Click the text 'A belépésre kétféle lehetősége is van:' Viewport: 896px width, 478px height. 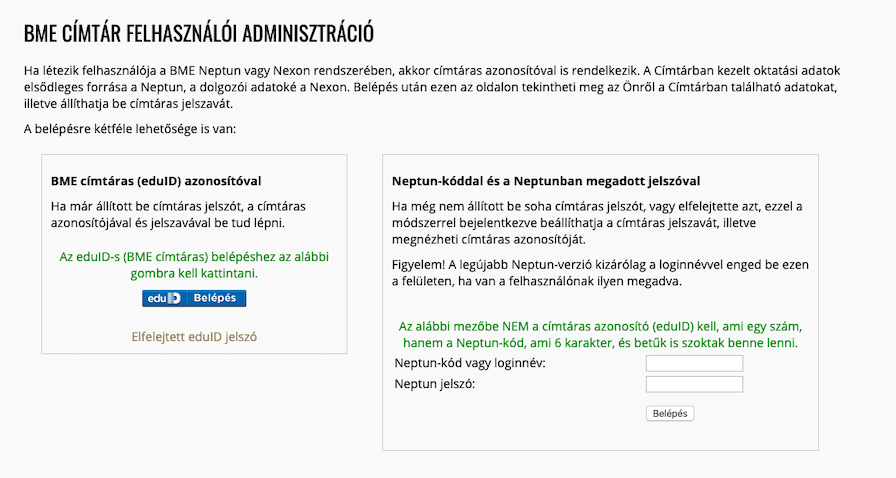[x=130, y=129]
